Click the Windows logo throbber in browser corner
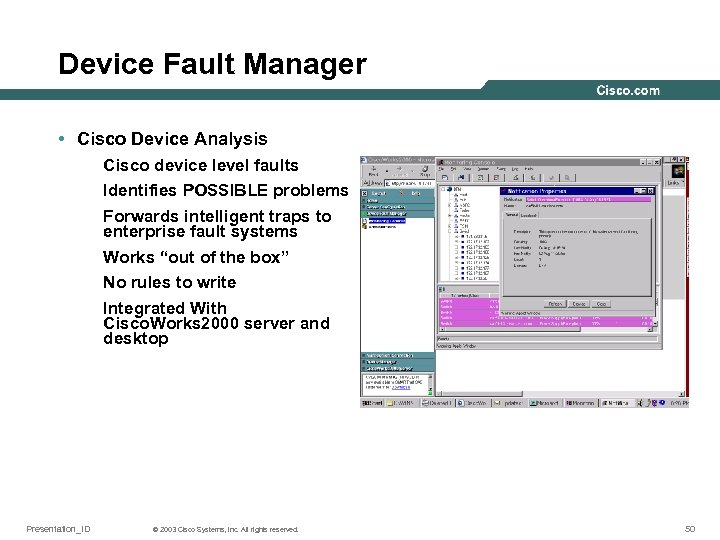The image size is (720, 540). click(678, 171)
